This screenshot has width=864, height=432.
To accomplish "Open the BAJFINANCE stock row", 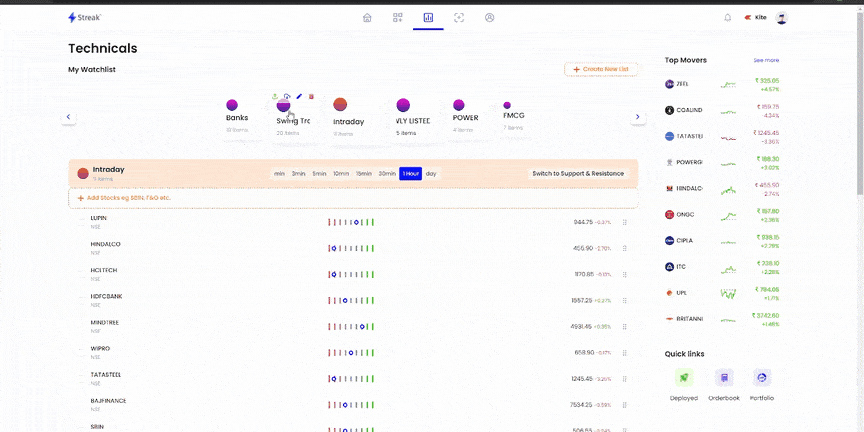I will [353, 405].
